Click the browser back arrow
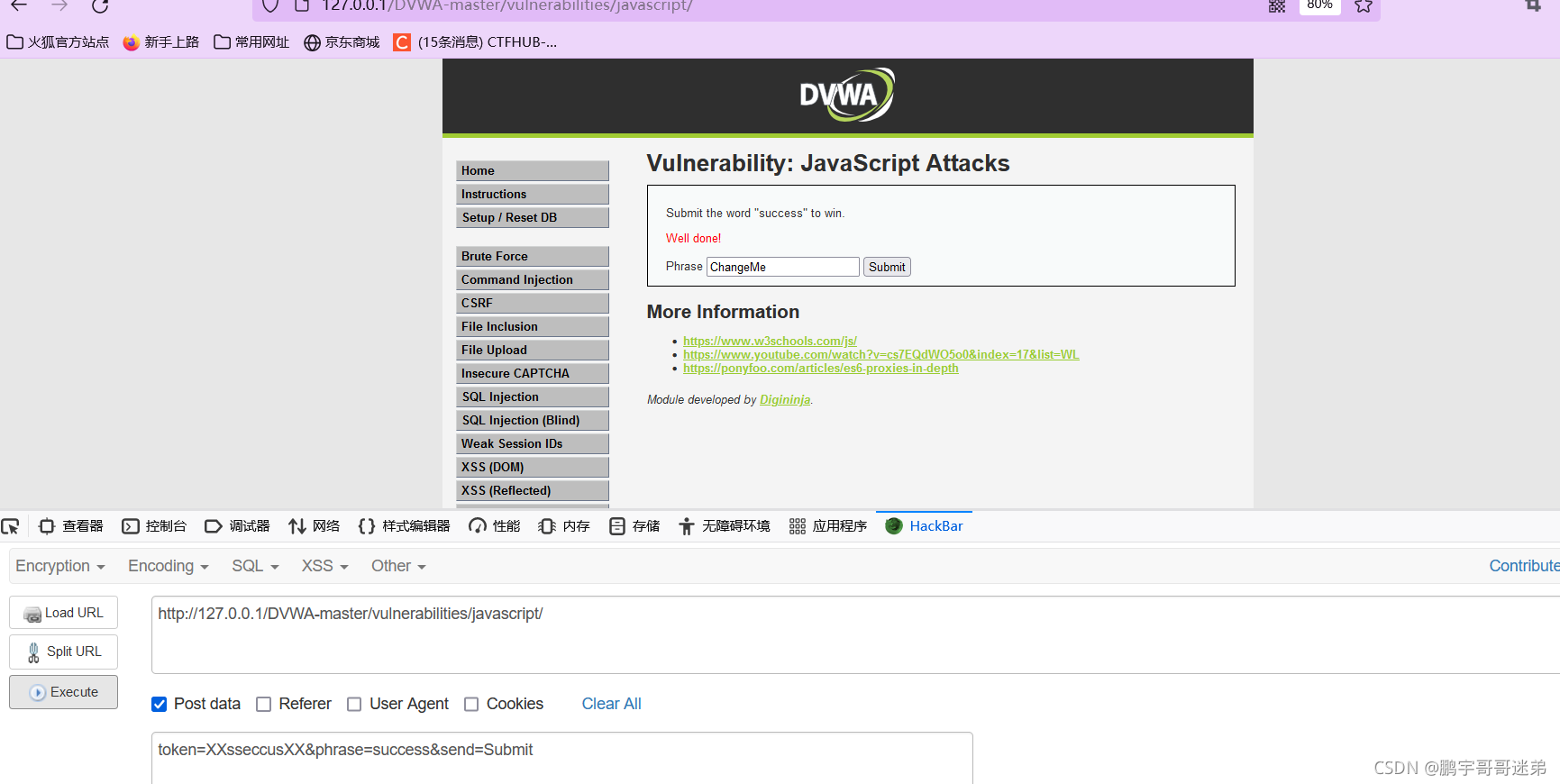1560x784 pixels. point(19,5)
